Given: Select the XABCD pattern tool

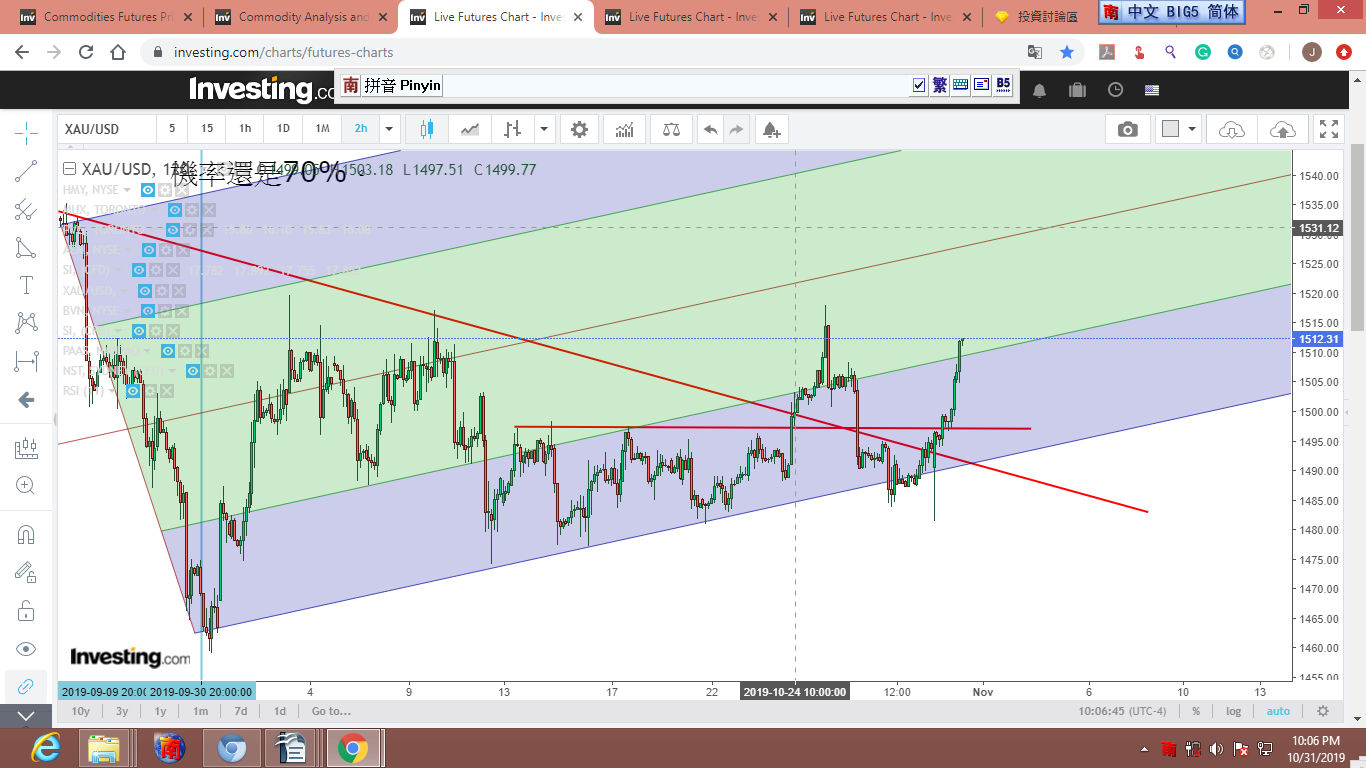Looking at the screenshot, I should pos(26,323).
